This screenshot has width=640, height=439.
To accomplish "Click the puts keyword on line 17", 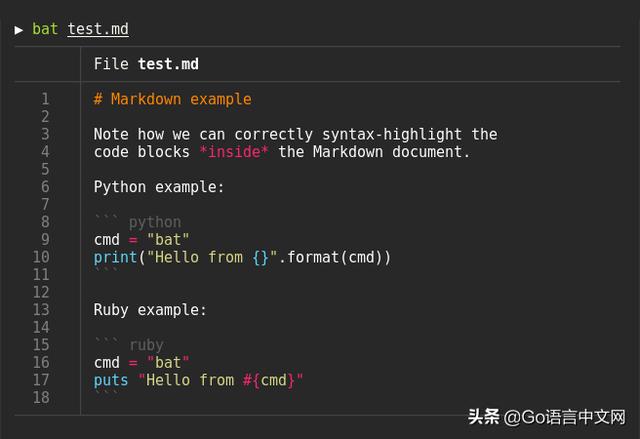I will [111, 380].
